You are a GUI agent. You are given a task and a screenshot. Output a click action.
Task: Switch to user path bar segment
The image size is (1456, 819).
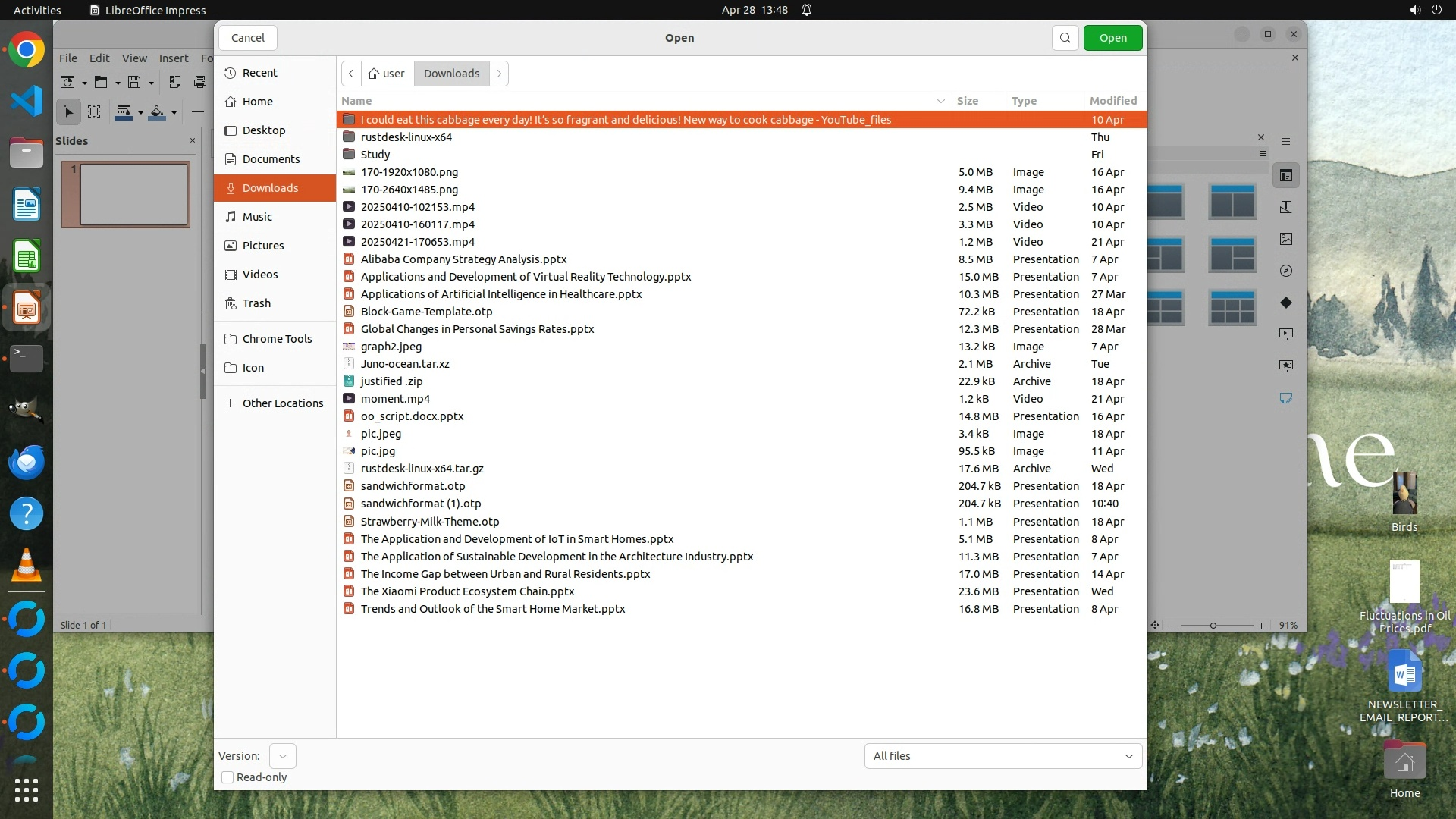(x=388, y=74)
